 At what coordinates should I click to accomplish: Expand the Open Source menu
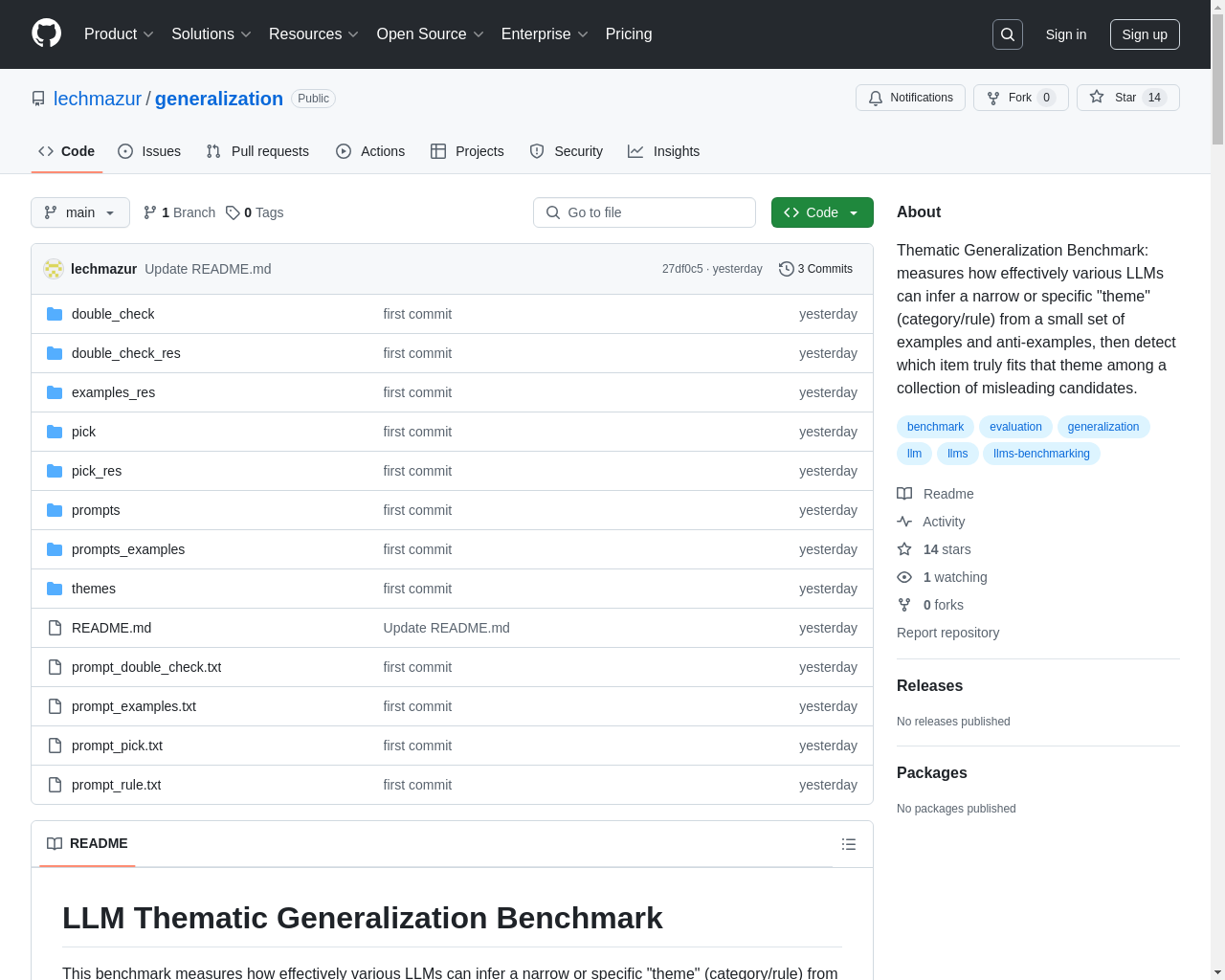click(x=431, y=34)
